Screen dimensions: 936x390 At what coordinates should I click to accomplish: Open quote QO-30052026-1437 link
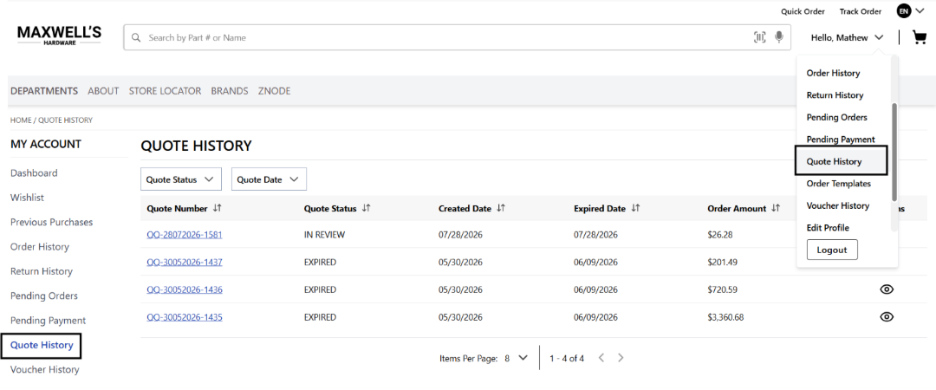pos(184,262)
